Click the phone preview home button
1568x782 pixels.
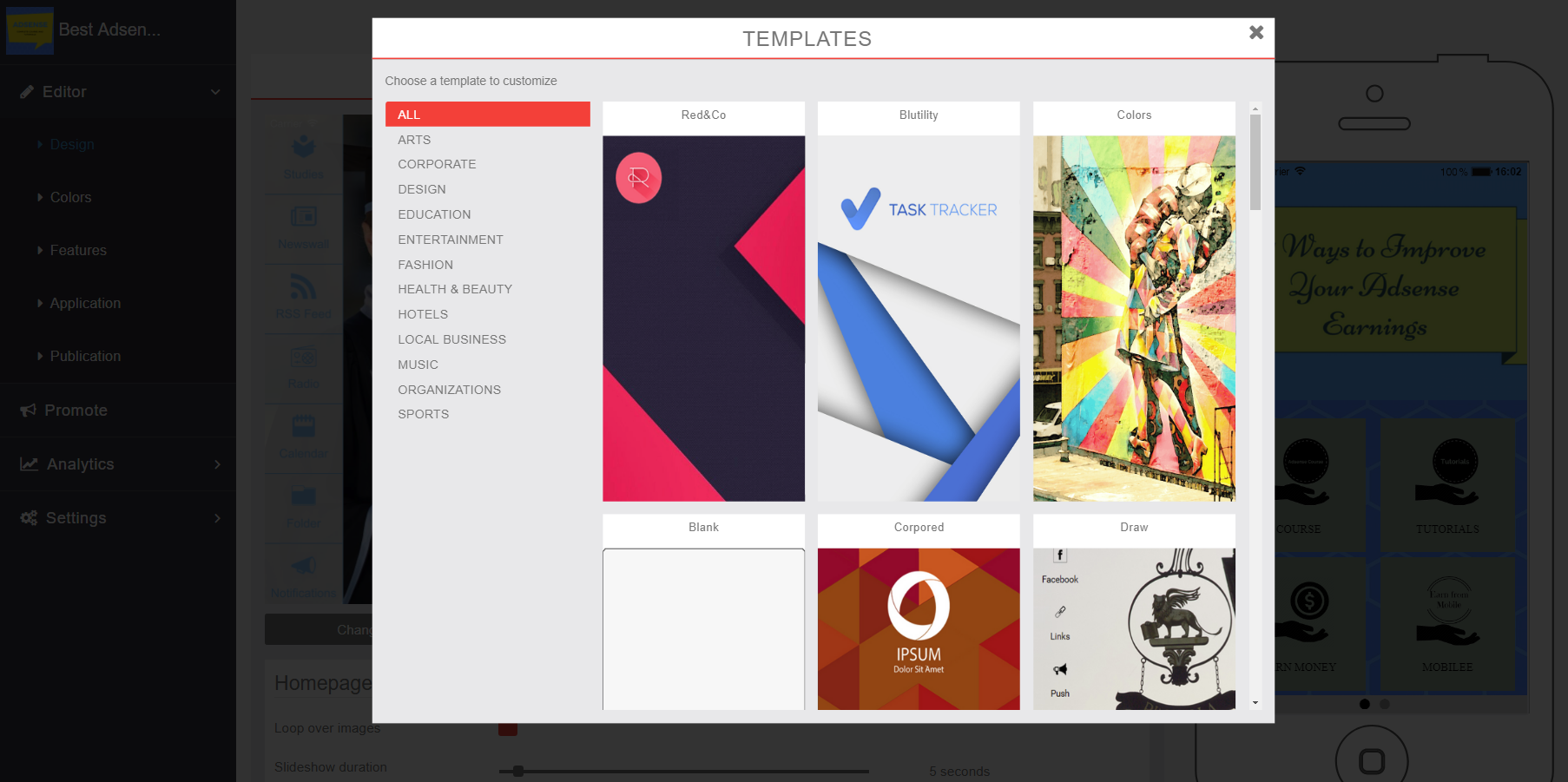[x=1372, y=761]
